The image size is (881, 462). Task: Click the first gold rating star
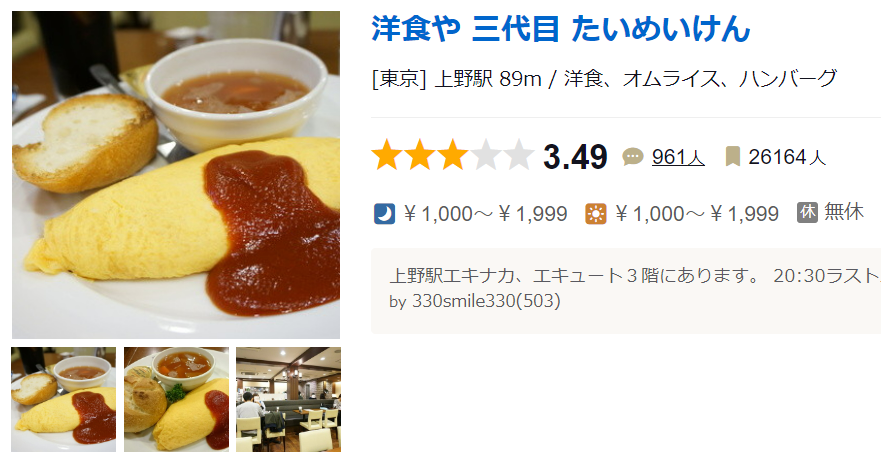(x=387, y=155)
